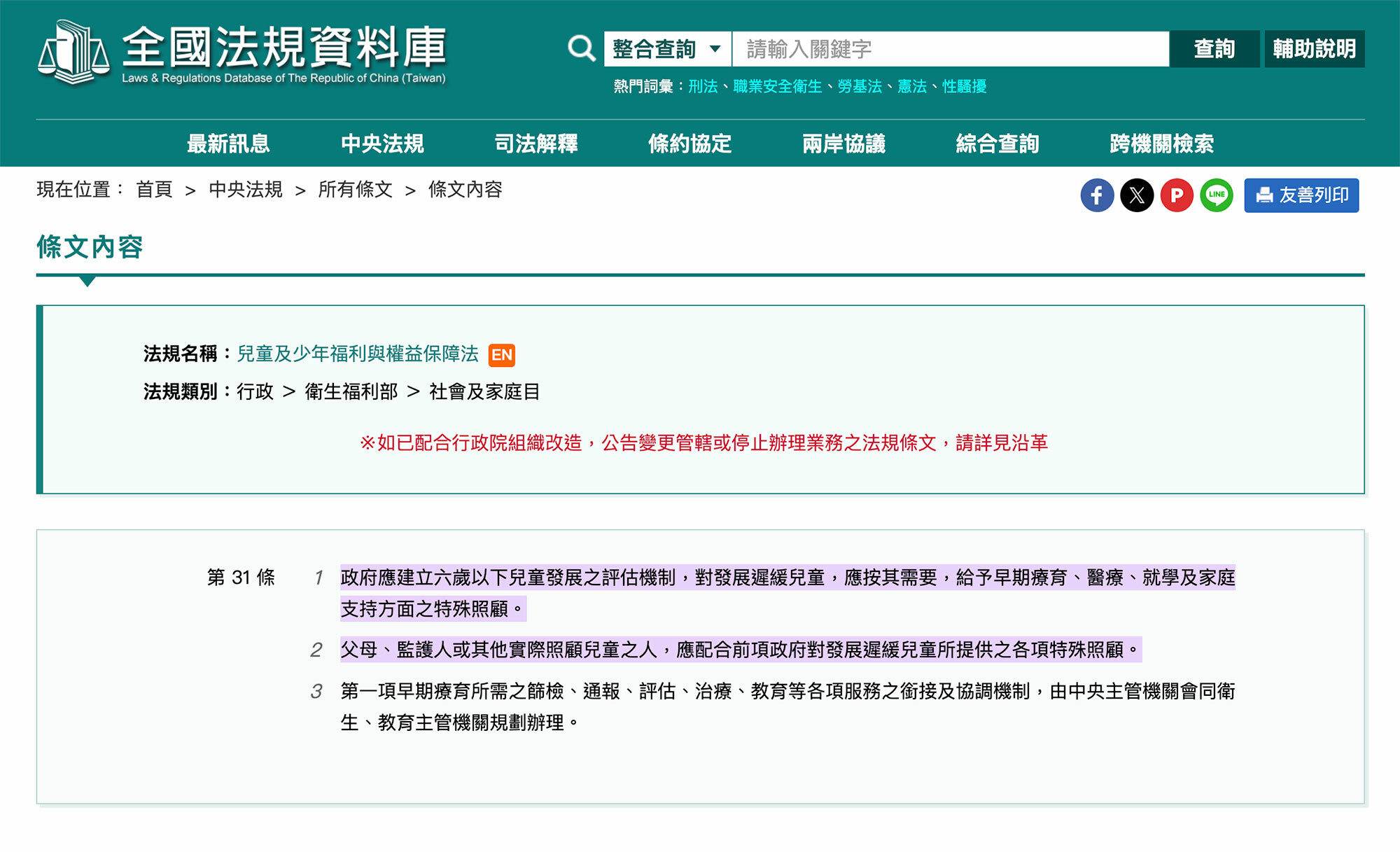
Task: Visit the 憲法 popular keyword link
Action: pyautogui.click(x=912, y=87)
